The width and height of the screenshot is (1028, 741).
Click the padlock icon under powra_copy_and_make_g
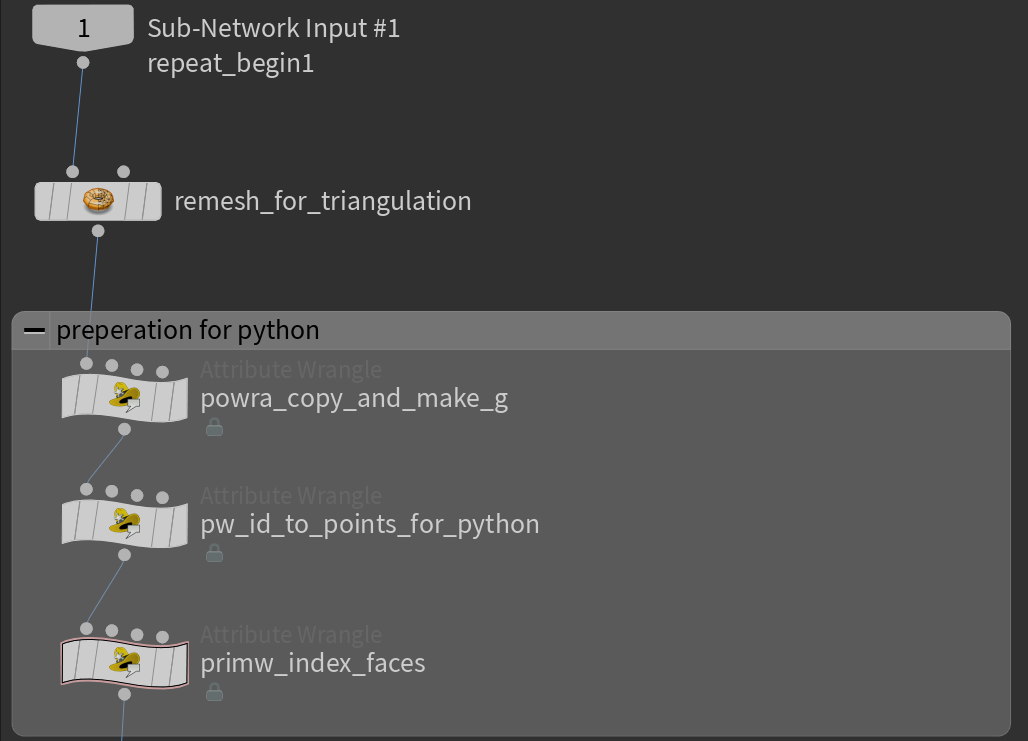pos(214,427)
